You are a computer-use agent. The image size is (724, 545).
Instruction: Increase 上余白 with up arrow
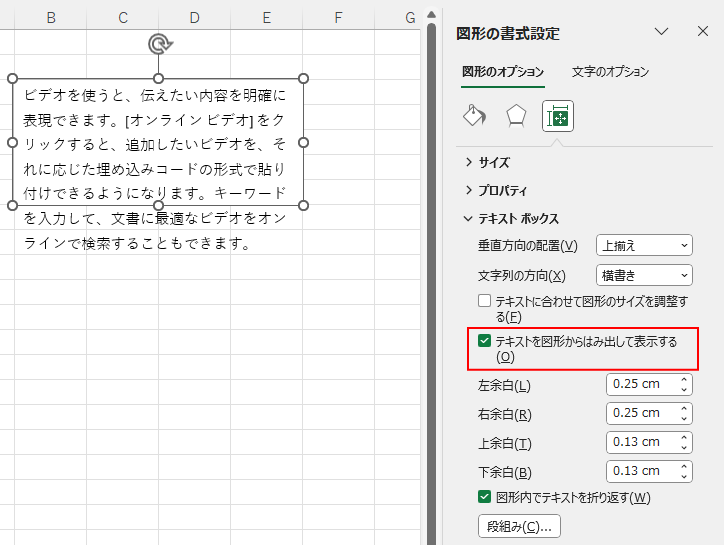(684, 437)
